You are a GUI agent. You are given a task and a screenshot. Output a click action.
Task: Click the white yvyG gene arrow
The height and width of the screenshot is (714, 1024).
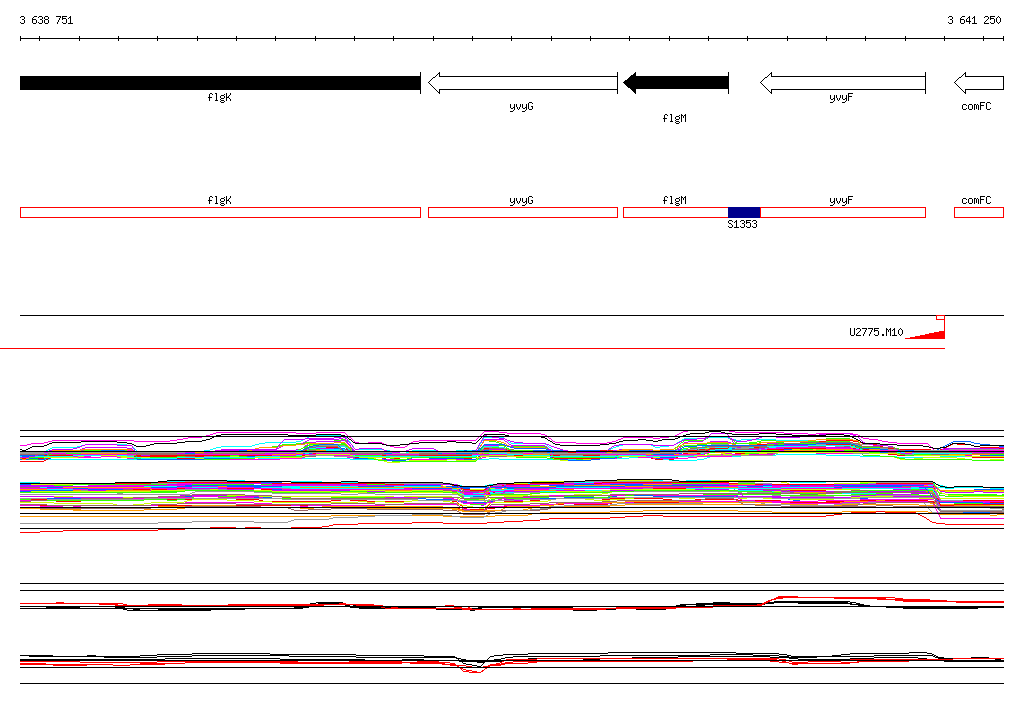[522, 83]
